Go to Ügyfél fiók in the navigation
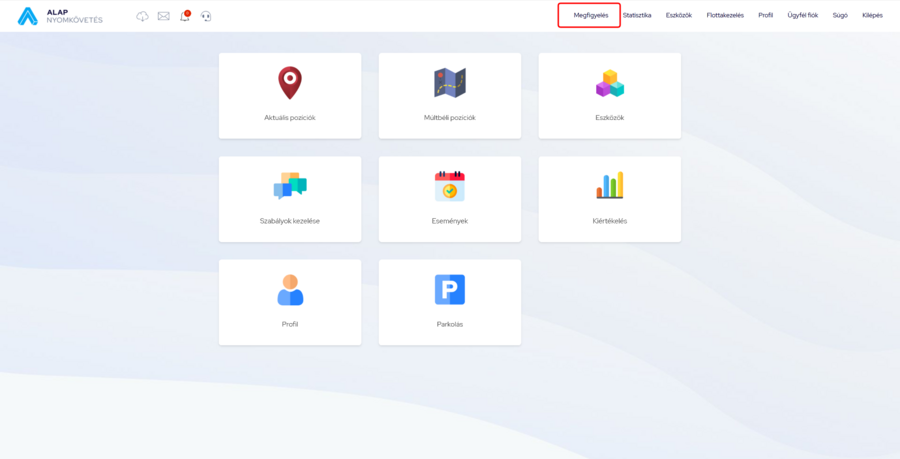The width and height of the screenshot is (900, 459). (x=802, y=15)
